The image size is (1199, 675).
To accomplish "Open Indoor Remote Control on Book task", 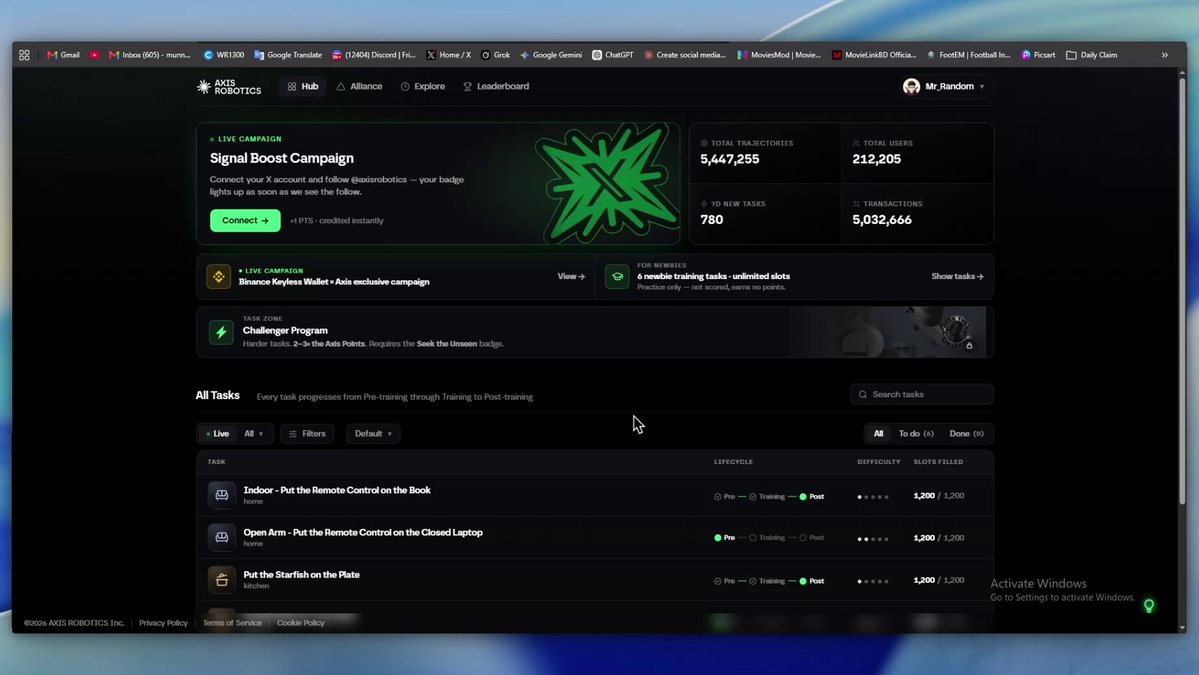I will [x=337, y=490].
